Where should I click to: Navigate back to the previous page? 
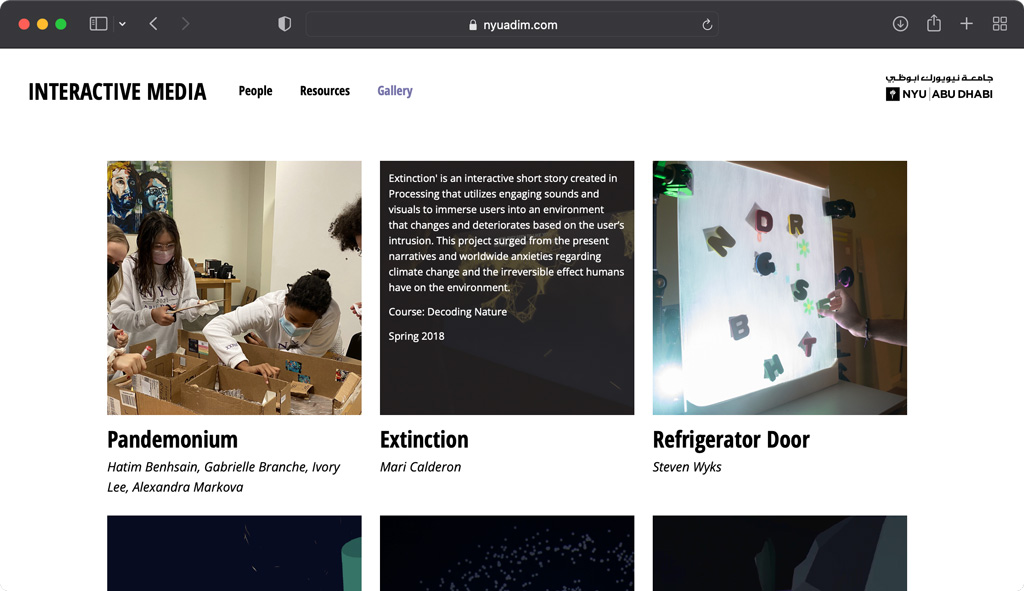tap(152, 22)
